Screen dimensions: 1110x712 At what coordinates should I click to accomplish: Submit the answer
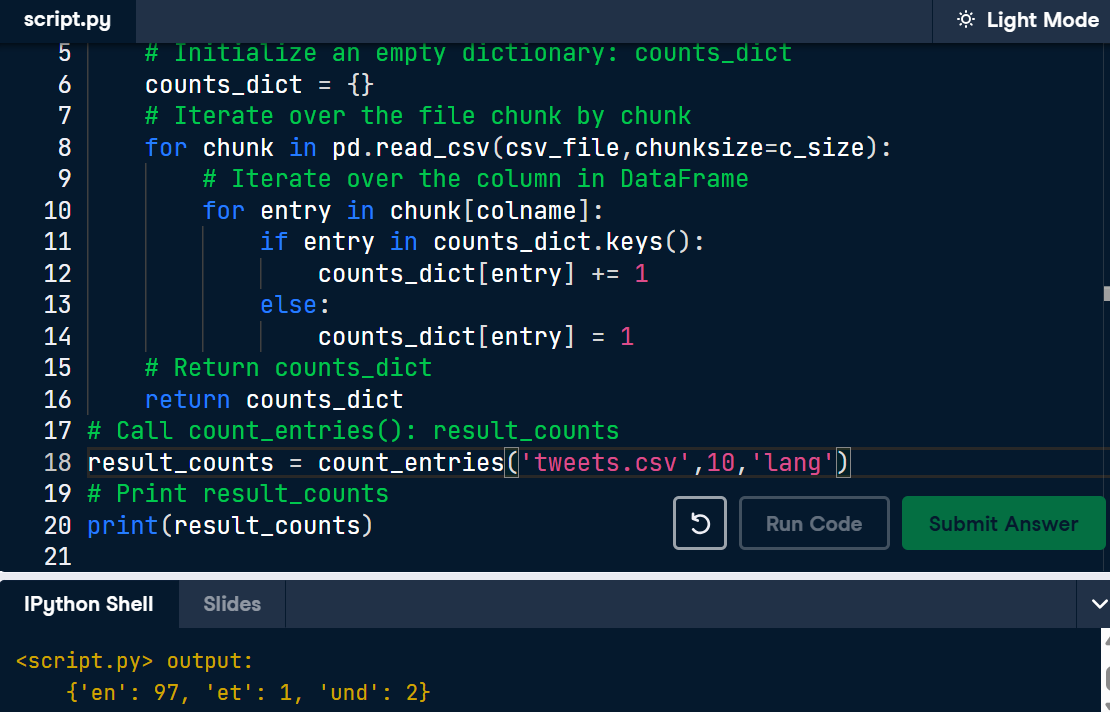(x=1003, y=523)
